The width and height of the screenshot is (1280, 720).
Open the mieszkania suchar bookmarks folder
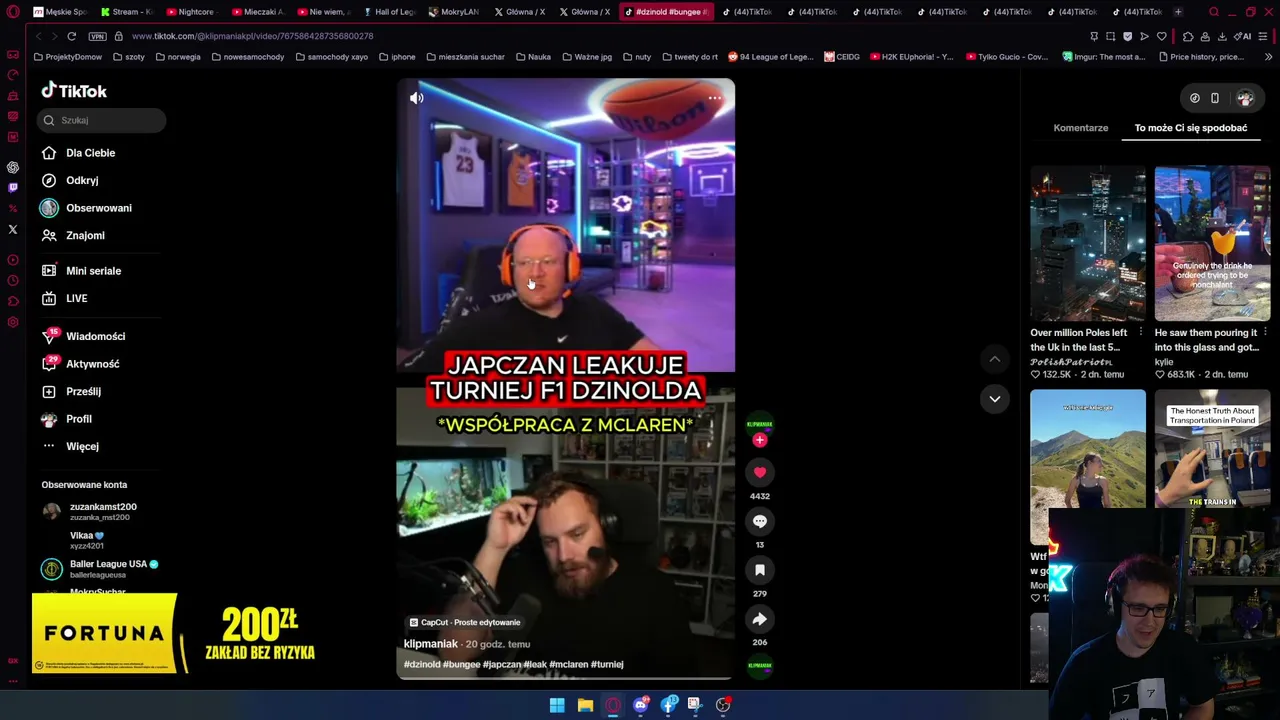tap(465, 57)
